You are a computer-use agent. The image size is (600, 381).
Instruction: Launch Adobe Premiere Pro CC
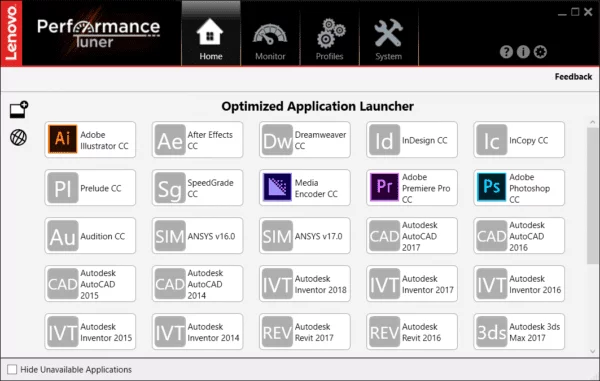(x=412, y=188)
